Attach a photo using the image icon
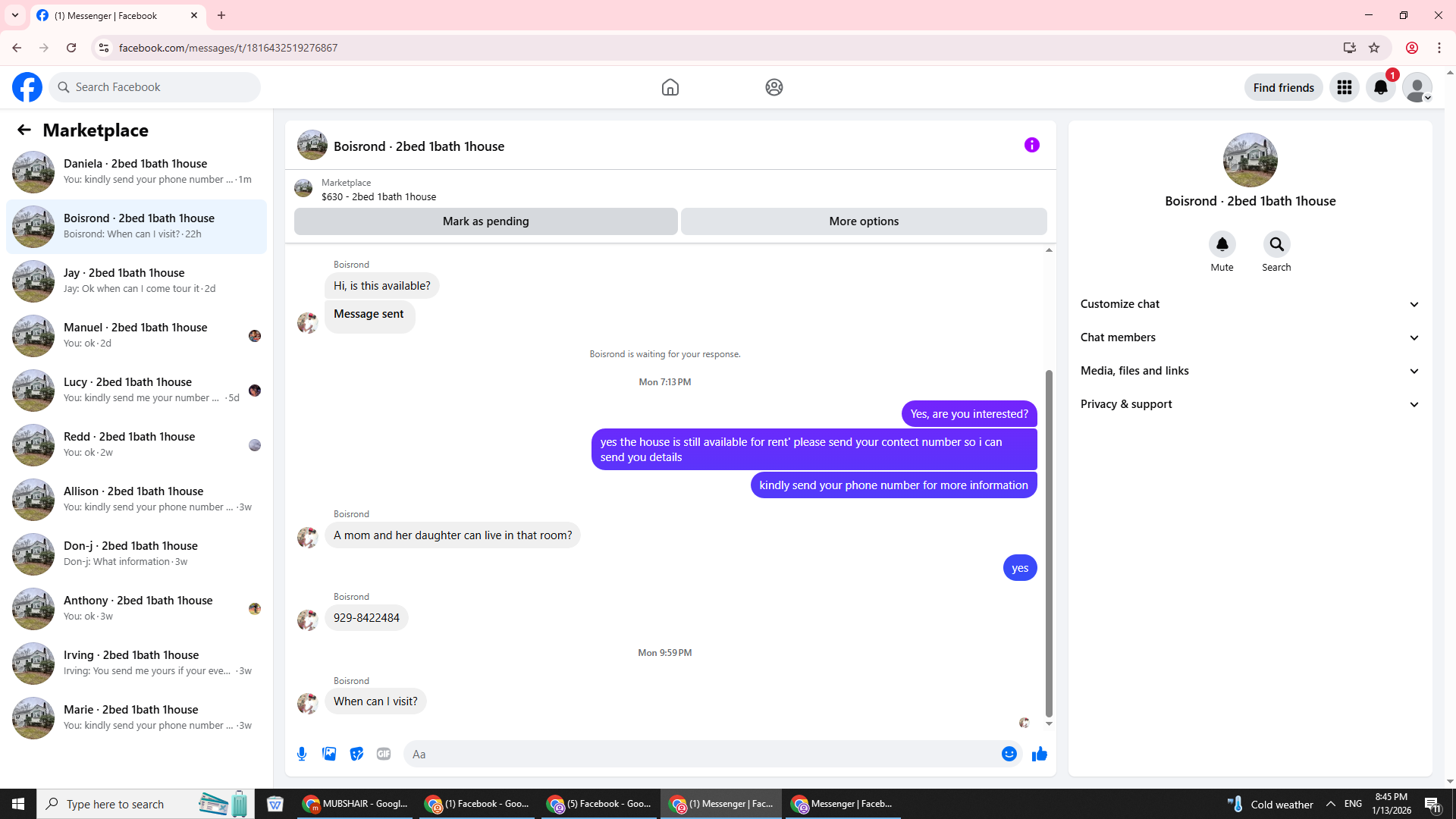The height and width of the screenshot is (819, 1456). [x=329, y=754]
